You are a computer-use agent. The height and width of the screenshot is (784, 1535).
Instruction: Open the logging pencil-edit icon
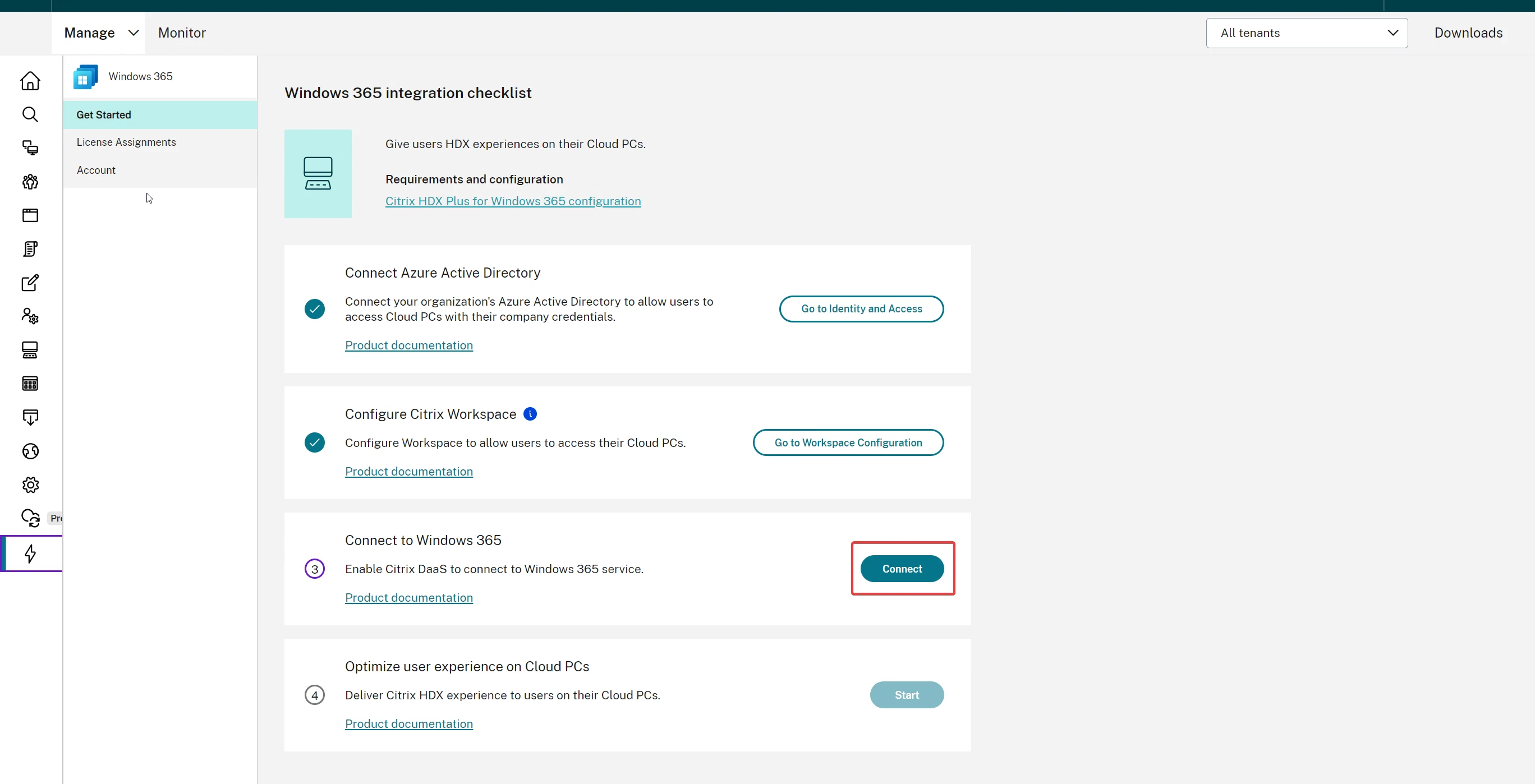click(30, 283)
